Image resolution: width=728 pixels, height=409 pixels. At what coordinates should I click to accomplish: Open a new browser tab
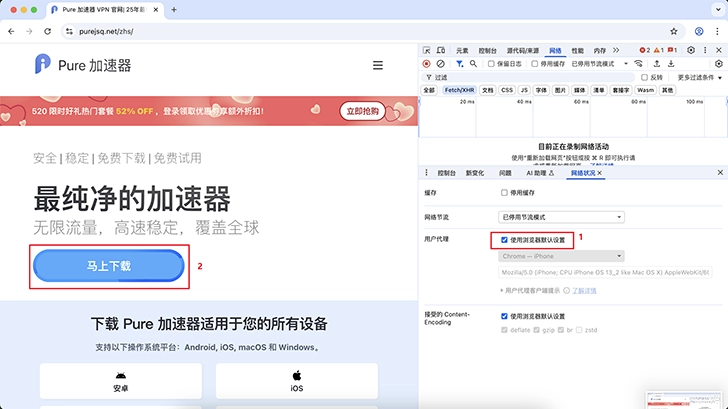pyautogui.click(x=174, y=10)
